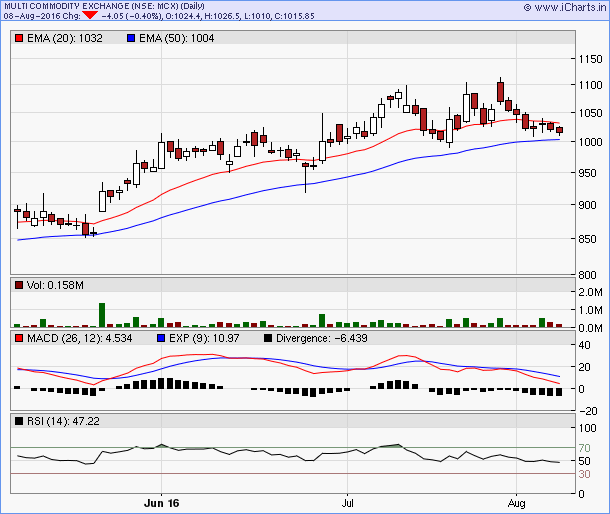
Task: Click the black Divergence legend swatch
Action: (x=268, y=338)
